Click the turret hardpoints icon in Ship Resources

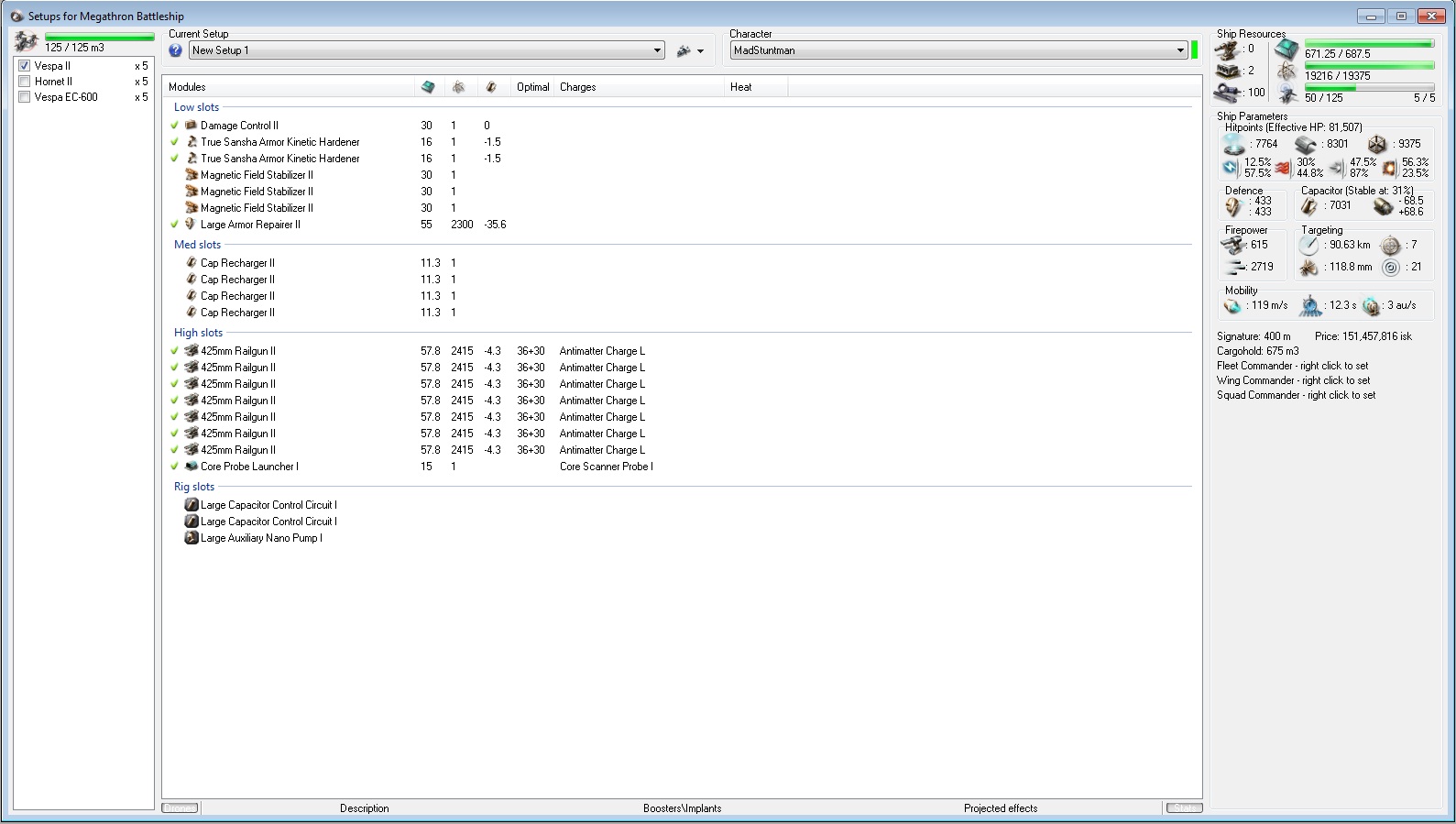[1227, 49]
